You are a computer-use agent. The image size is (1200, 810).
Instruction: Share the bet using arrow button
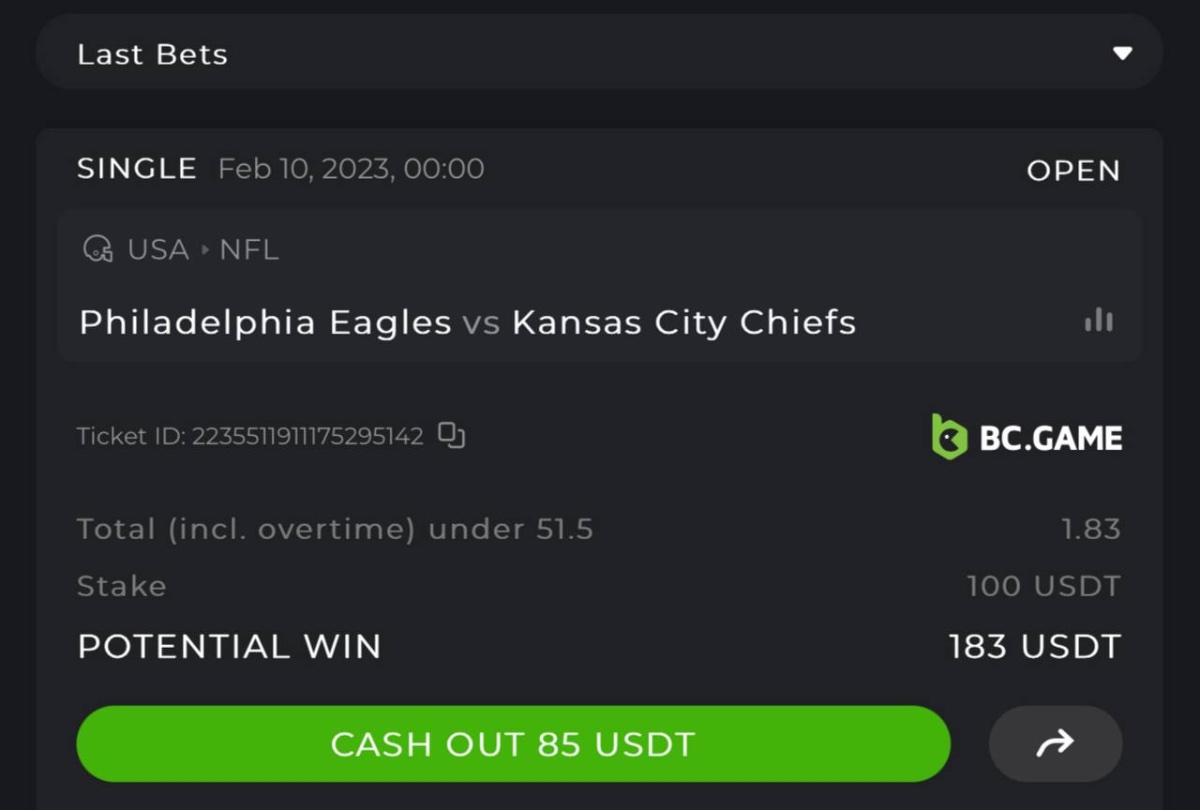point(1055,743)
